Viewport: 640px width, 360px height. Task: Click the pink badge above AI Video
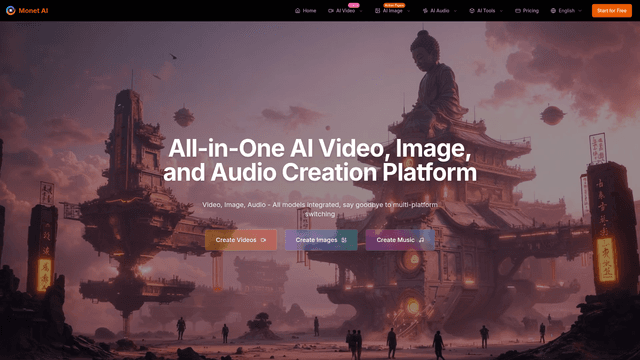click(x=353, y=5)
